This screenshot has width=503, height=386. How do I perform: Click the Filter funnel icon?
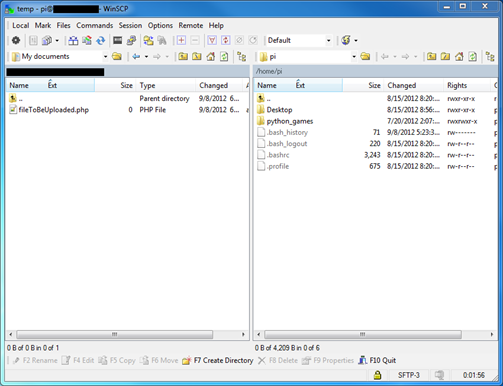click(x=212, y=40)
